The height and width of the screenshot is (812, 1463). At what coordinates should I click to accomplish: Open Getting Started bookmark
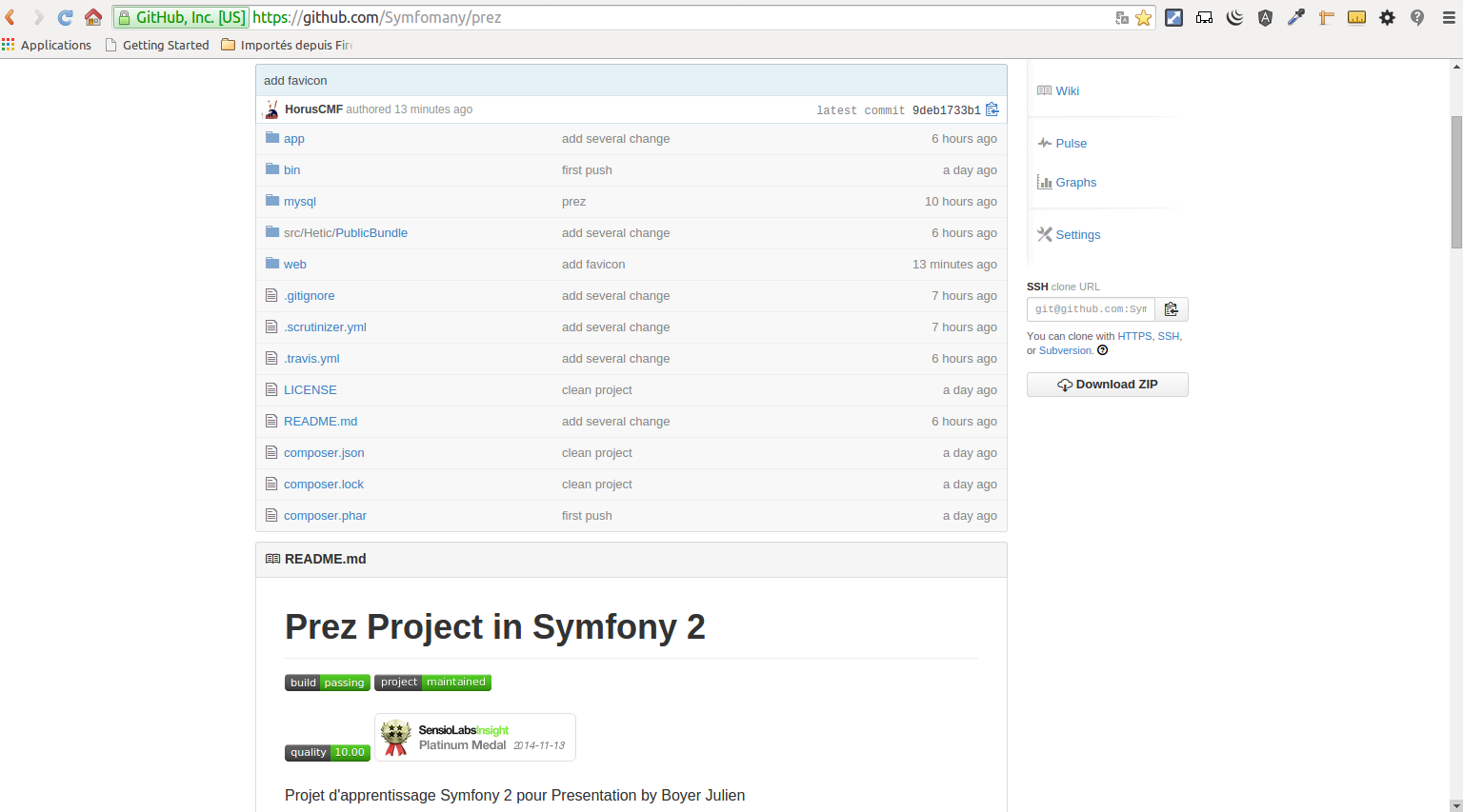click(x=157, y=45)
